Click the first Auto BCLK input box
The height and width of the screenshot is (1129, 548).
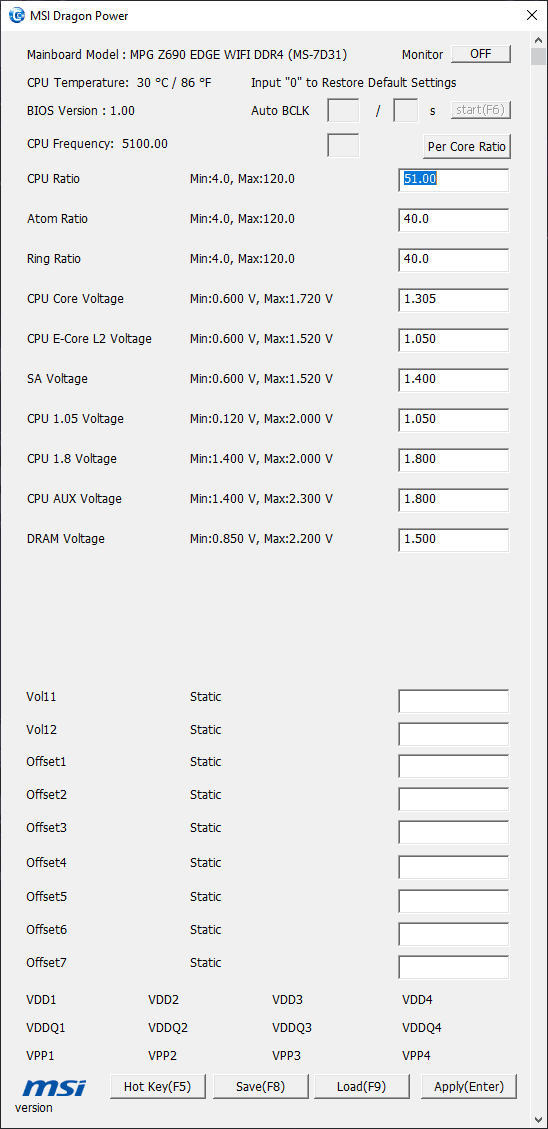click(343, 111)
